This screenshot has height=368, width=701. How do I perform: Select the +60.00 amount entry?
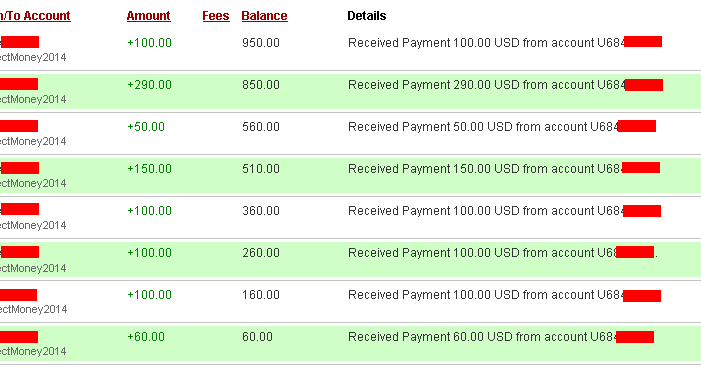(146, 337)
